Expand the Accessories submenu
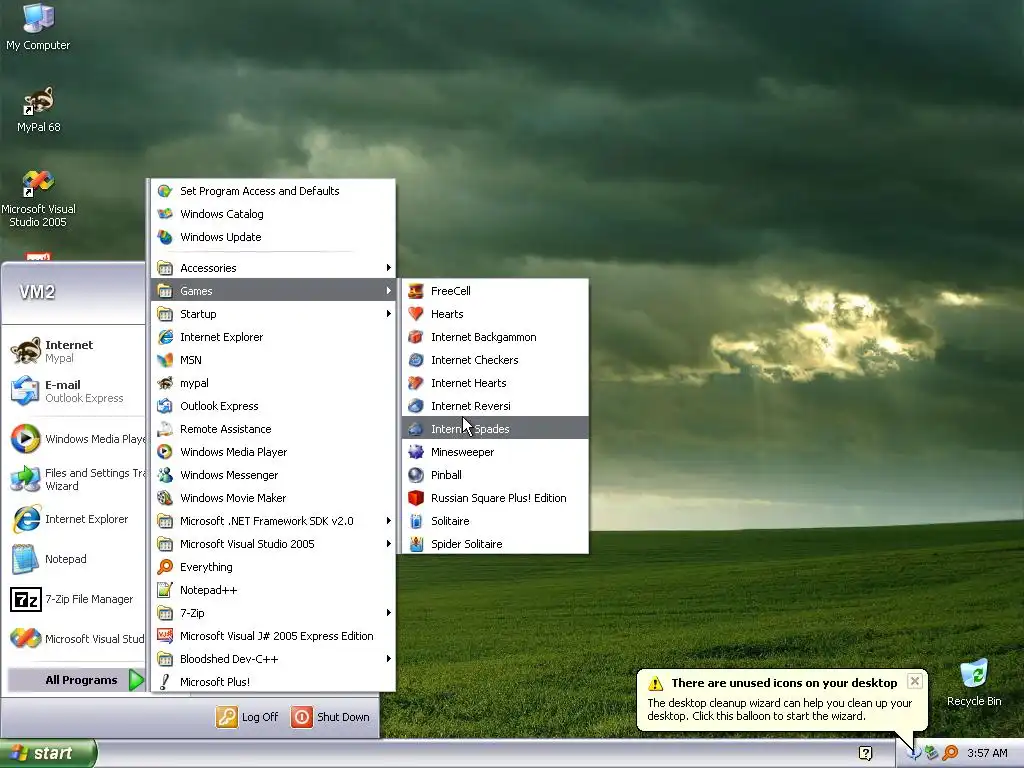Screen dimensions: 1024x768 coord(273,268)
